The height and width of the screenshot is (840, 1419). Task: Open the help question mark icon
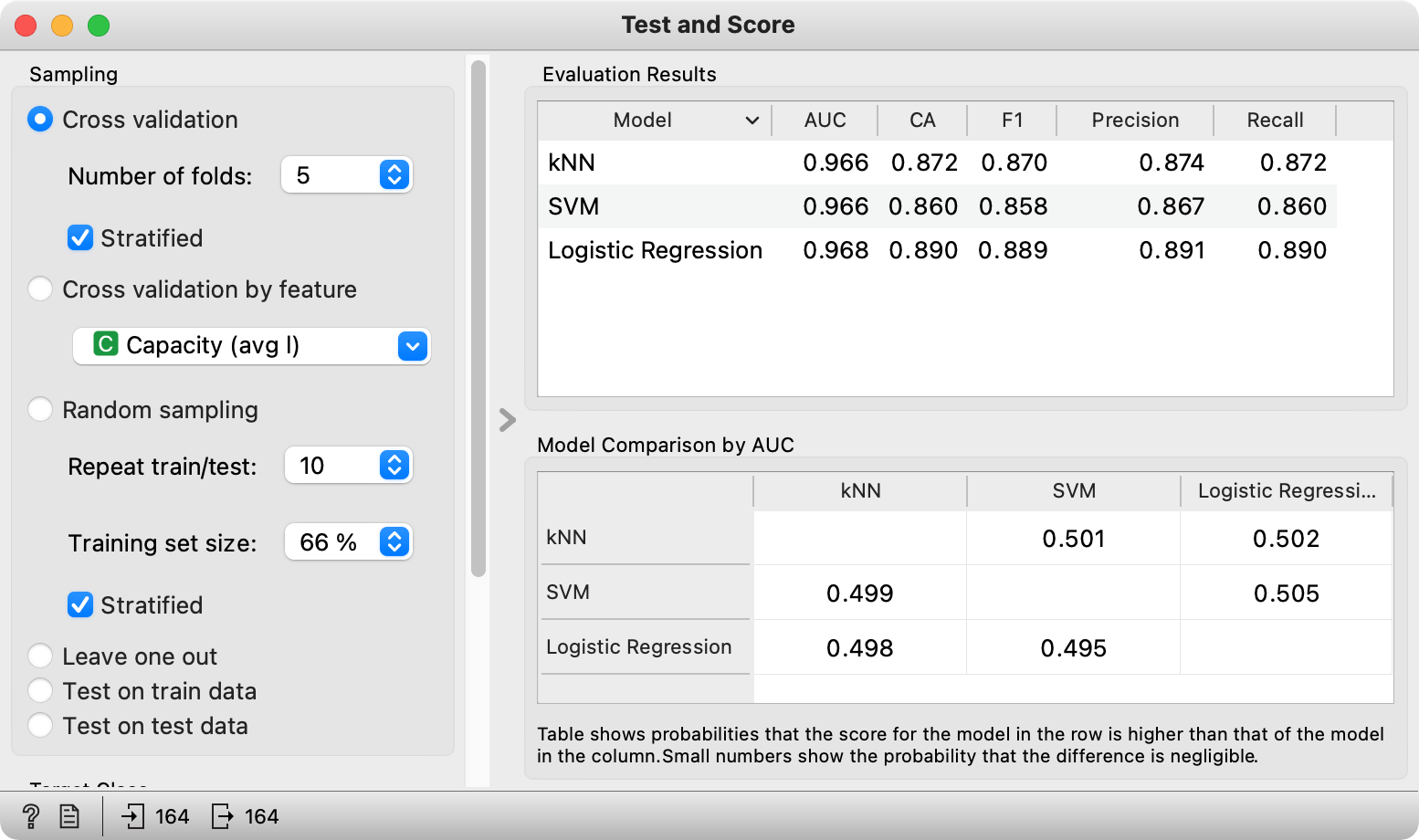point(30,815)
